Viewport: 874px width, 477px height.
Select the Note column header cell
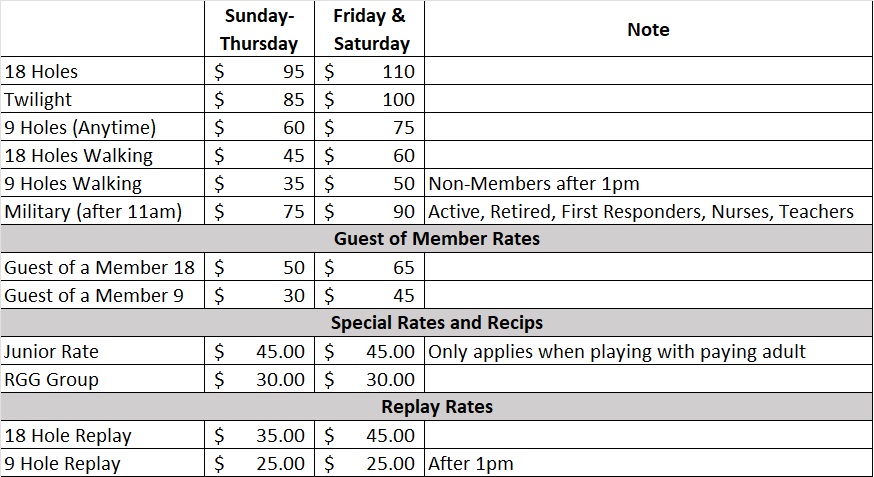click(x=648, y=29)
